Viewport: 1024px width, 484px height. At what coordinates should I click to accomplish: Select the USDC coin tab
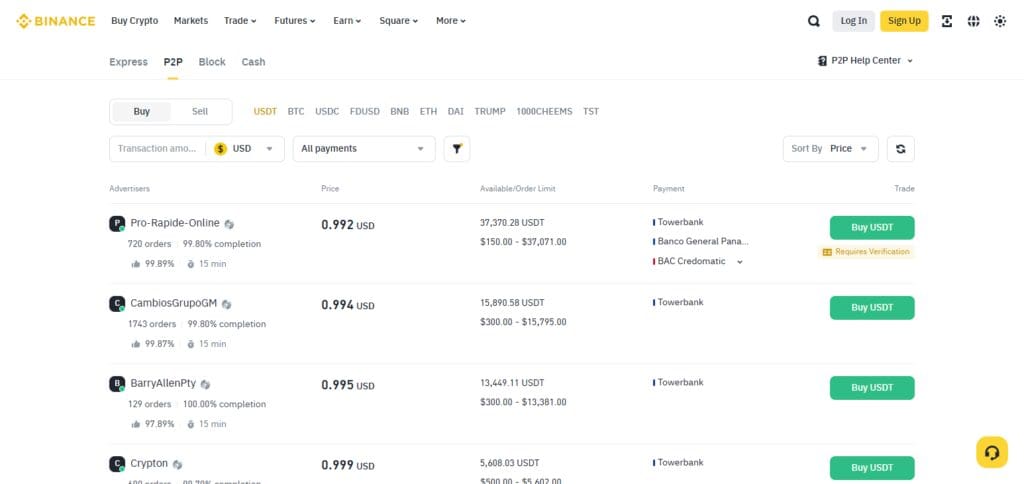[x=327, y=112]
